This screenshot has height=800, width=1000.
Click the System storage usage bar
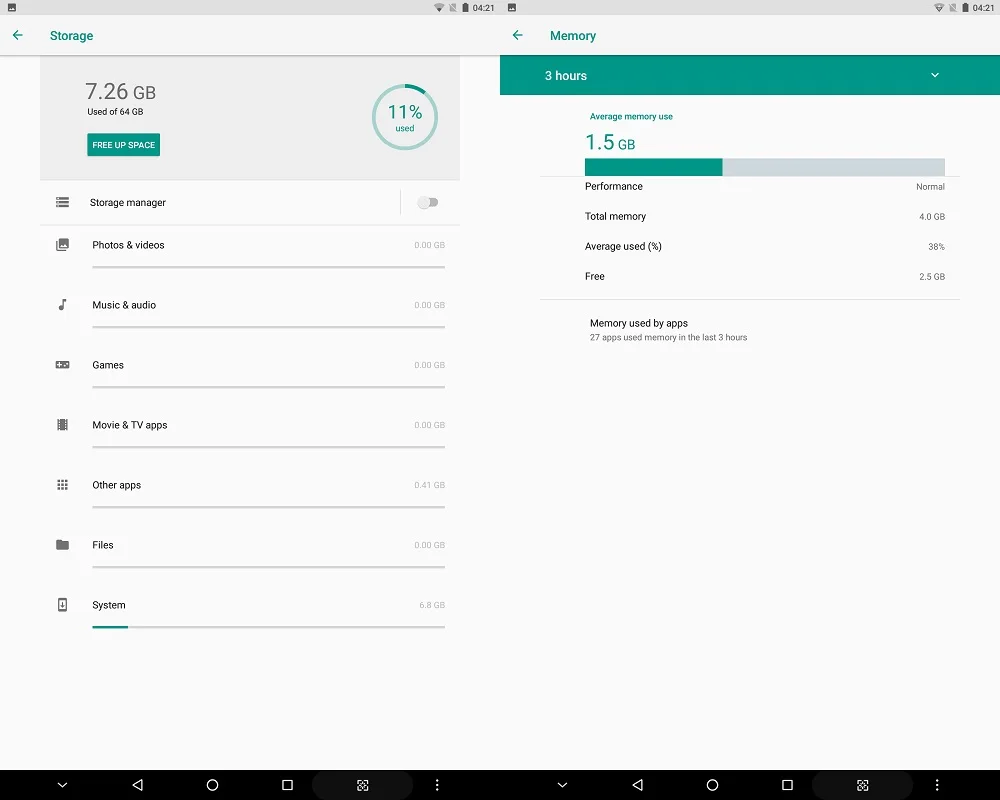tap(268, 627)
